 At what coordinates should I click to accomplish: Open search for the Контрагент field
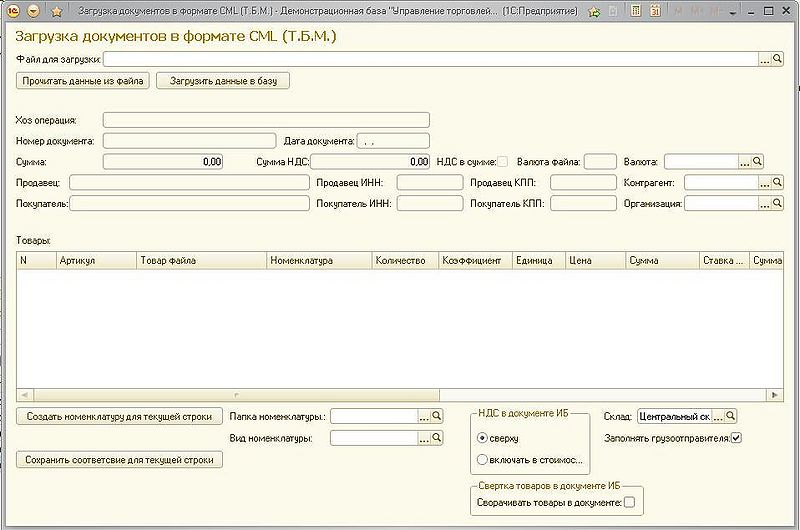point(778,183)
